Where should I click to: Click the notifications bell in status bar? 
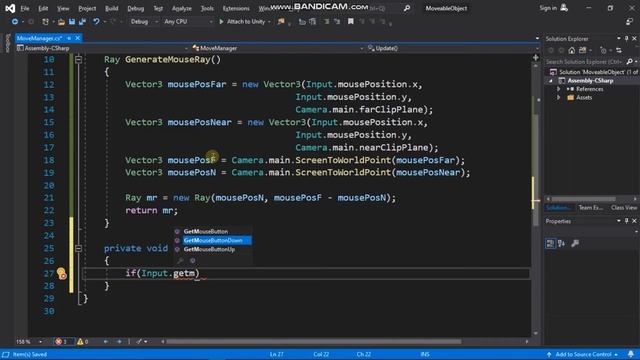(x=631, y=354)
